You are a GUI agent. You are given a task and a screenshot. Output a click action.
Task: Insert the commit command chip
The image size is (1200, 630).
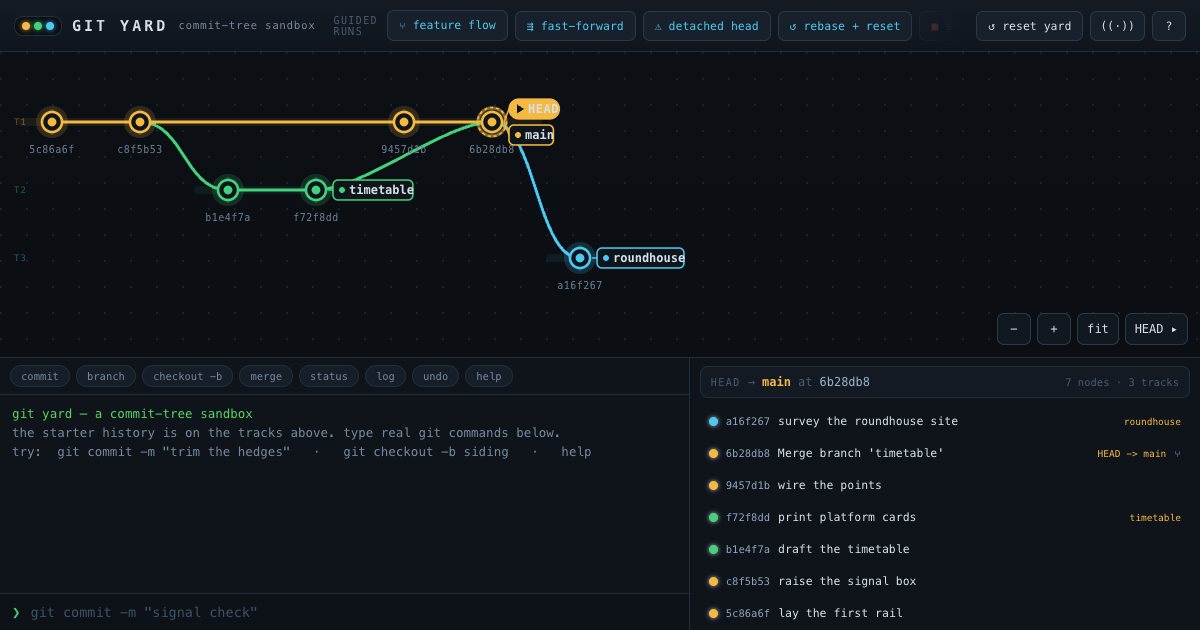point(40,376)
